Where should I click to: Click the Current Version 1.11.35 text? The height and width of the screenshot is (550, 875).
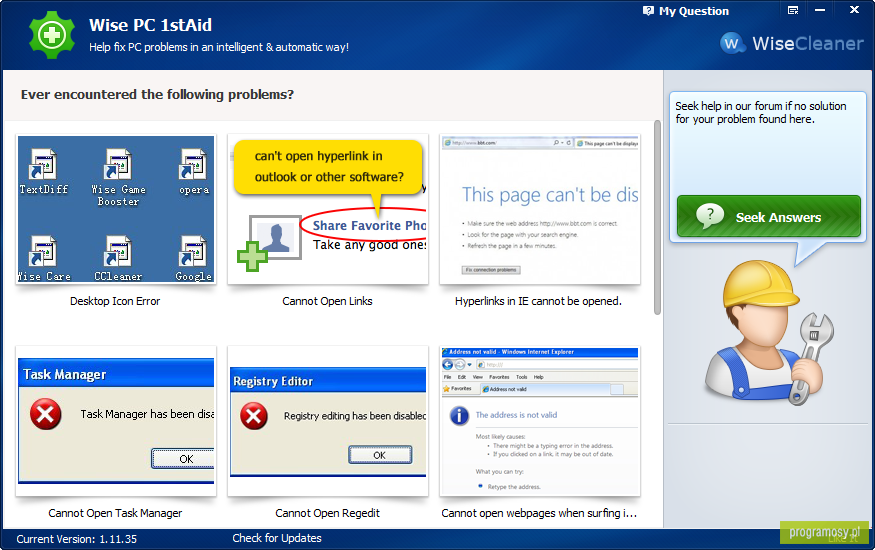click(x=76, y=539)
